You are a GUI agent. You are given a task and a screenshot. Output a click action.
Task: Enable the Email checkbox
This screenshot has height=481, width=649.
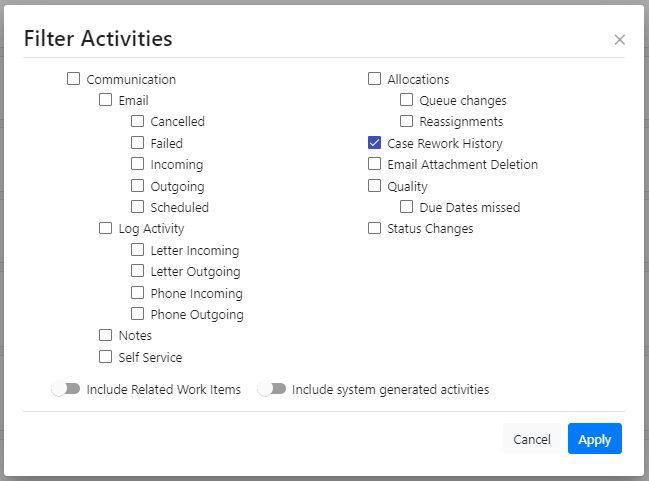pyautogui.click(x=105, y=100)
